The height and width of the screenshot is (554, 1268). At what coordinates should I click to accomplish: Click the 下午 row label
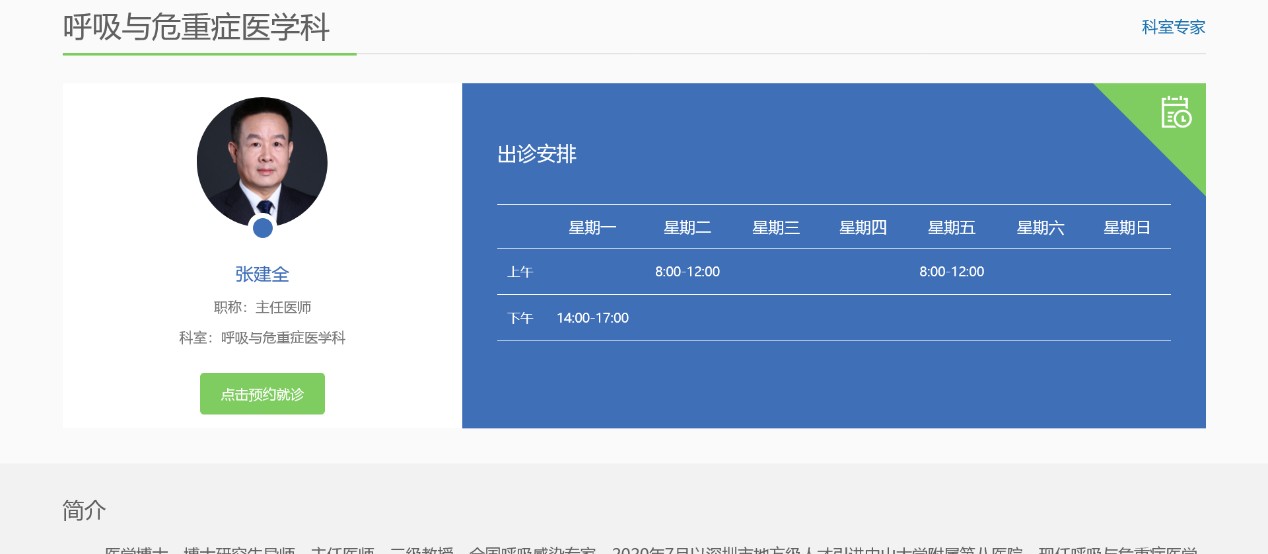click(520, 318)
